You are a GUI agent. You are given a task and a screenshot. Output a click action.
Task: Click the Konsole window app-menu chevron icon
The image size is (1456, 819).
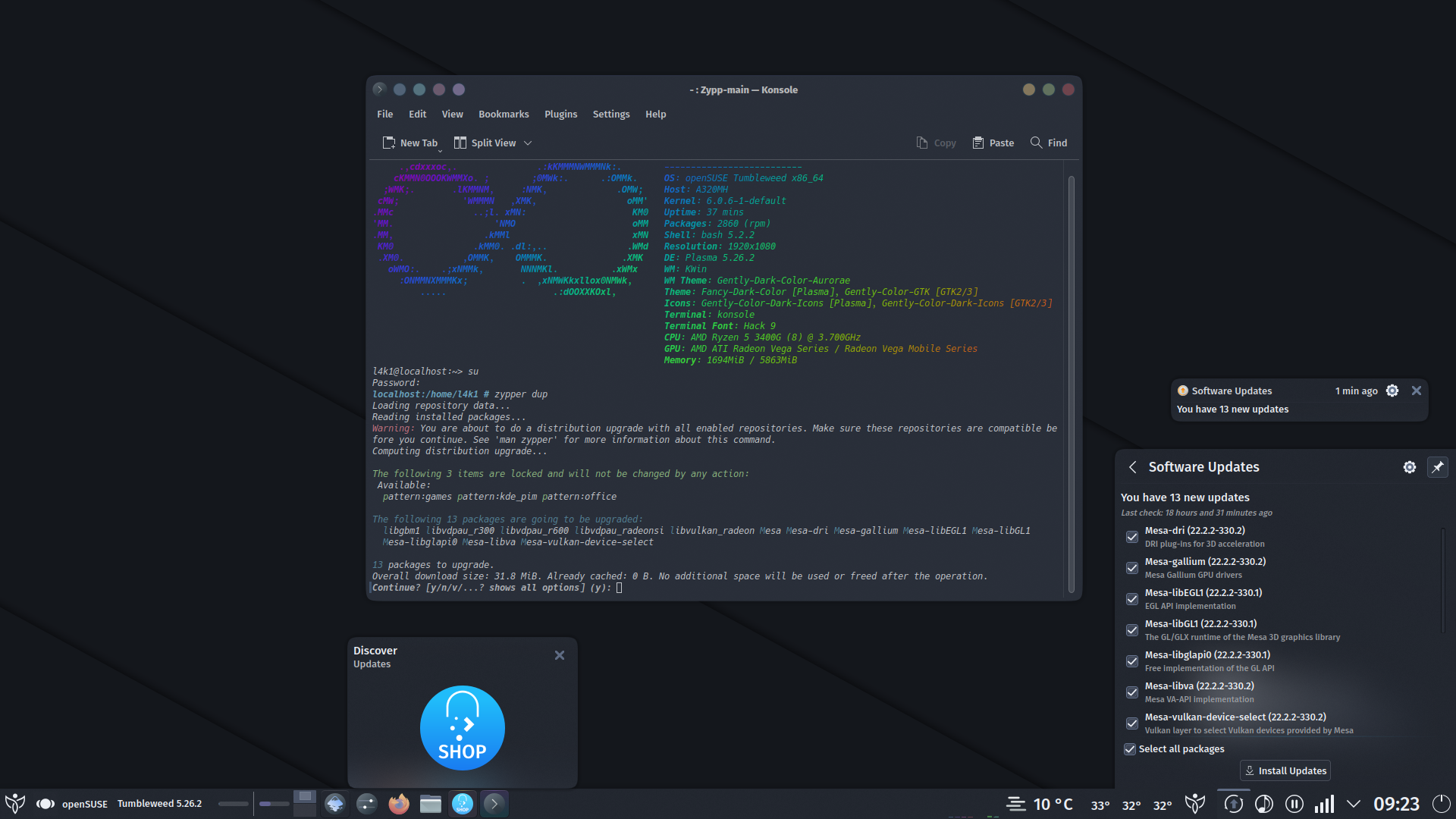[380, 89]
